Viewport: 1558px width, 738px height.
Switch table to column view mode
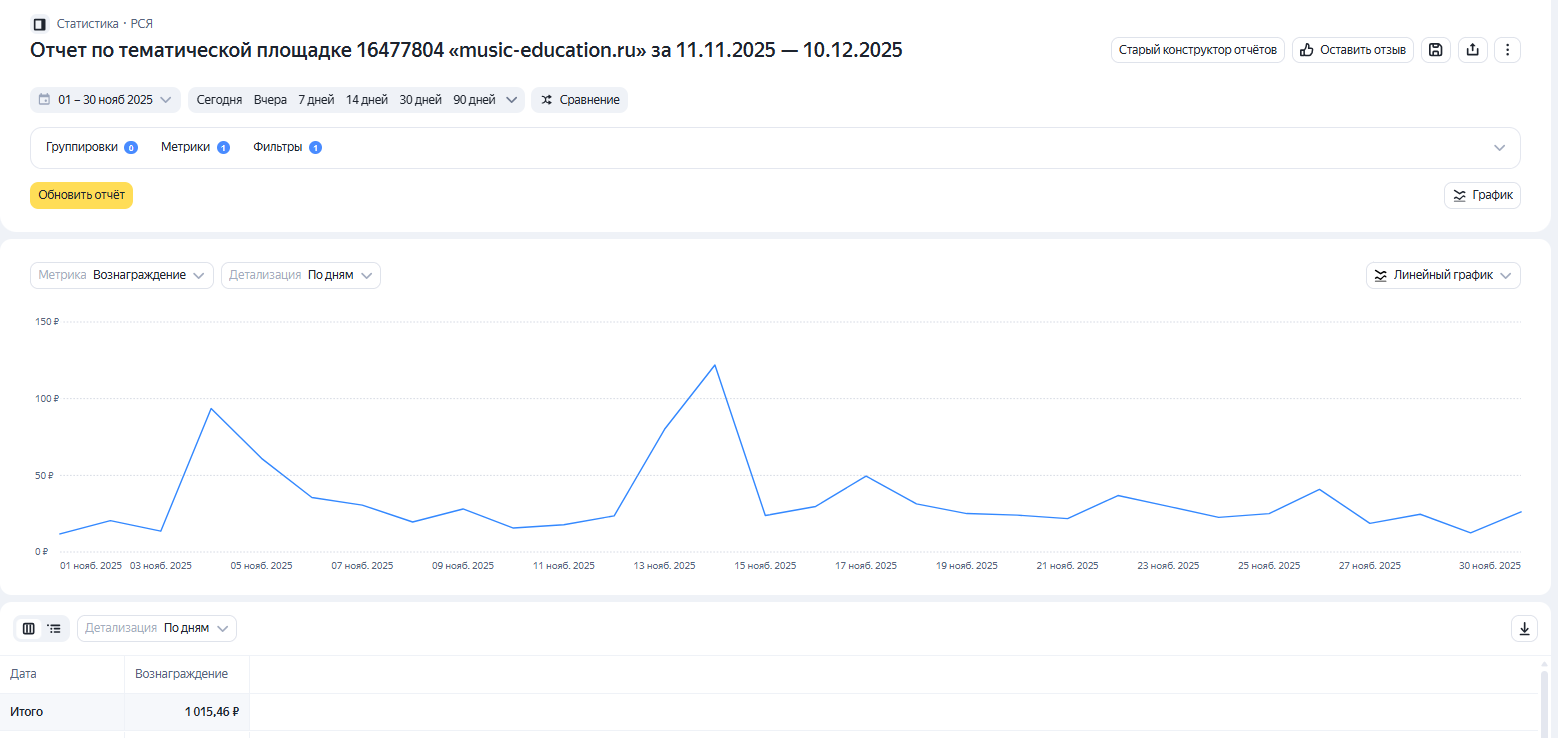(x=29, y=628)
